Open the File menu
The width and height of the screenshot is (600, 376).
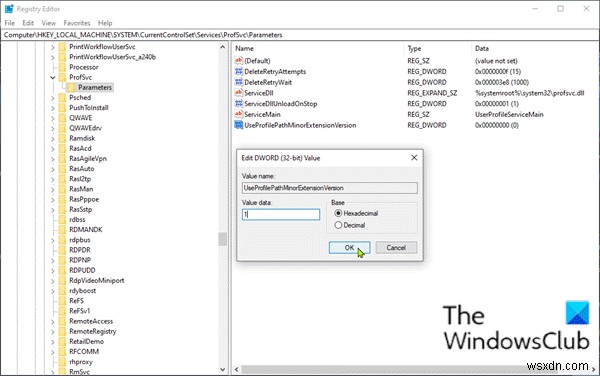10,23
